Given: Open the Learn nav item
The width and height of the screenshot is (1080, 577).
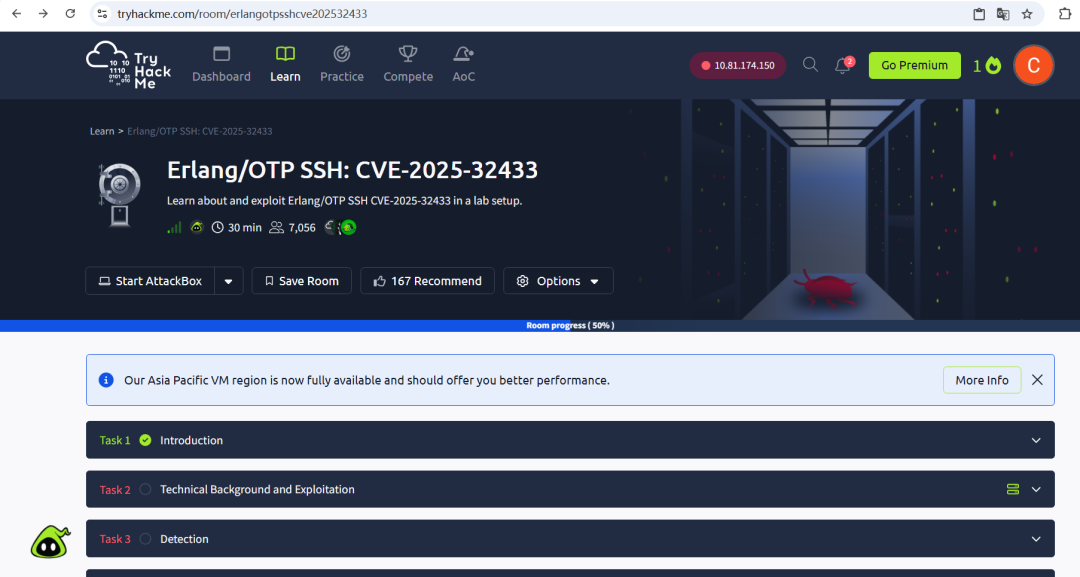Looking at the screenshot, I should pyautogui.click(x=285, y=65).
